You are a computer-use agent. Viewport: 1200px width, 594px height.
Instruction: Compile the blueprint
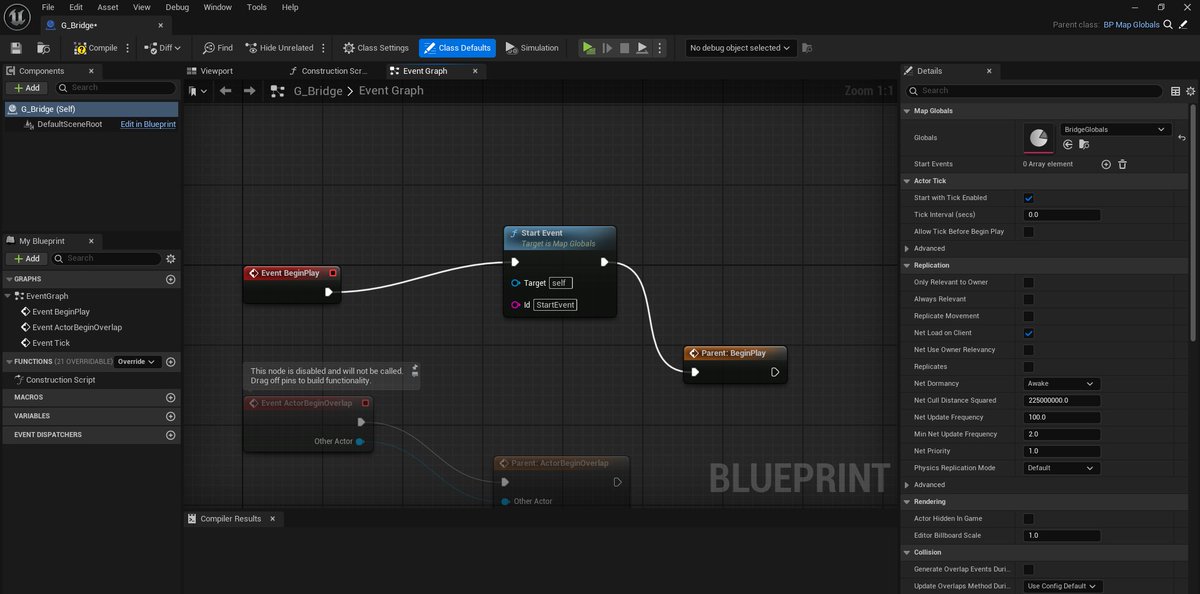(96, 47)
